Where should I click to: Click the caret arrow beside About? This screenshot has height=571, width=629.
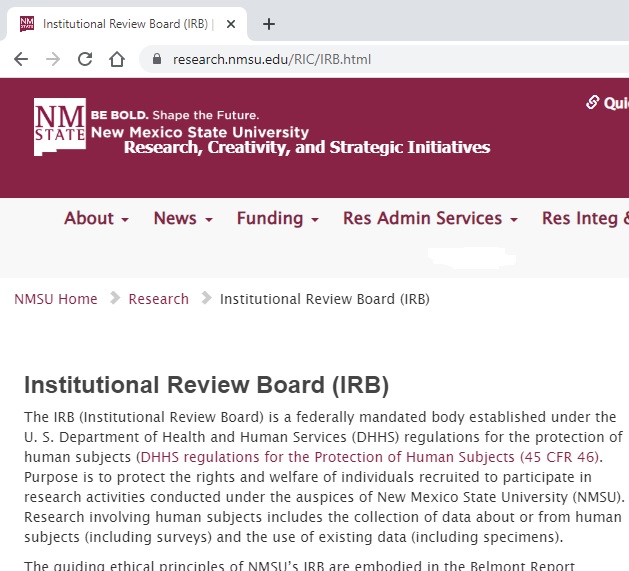coord(125,220)
